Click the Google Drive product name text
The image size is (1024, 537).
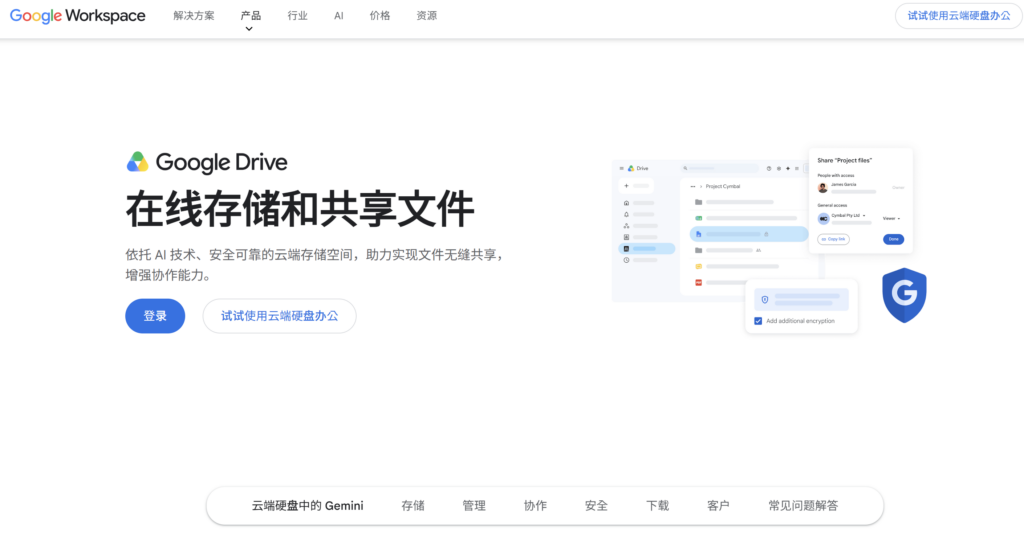point(221,162)
